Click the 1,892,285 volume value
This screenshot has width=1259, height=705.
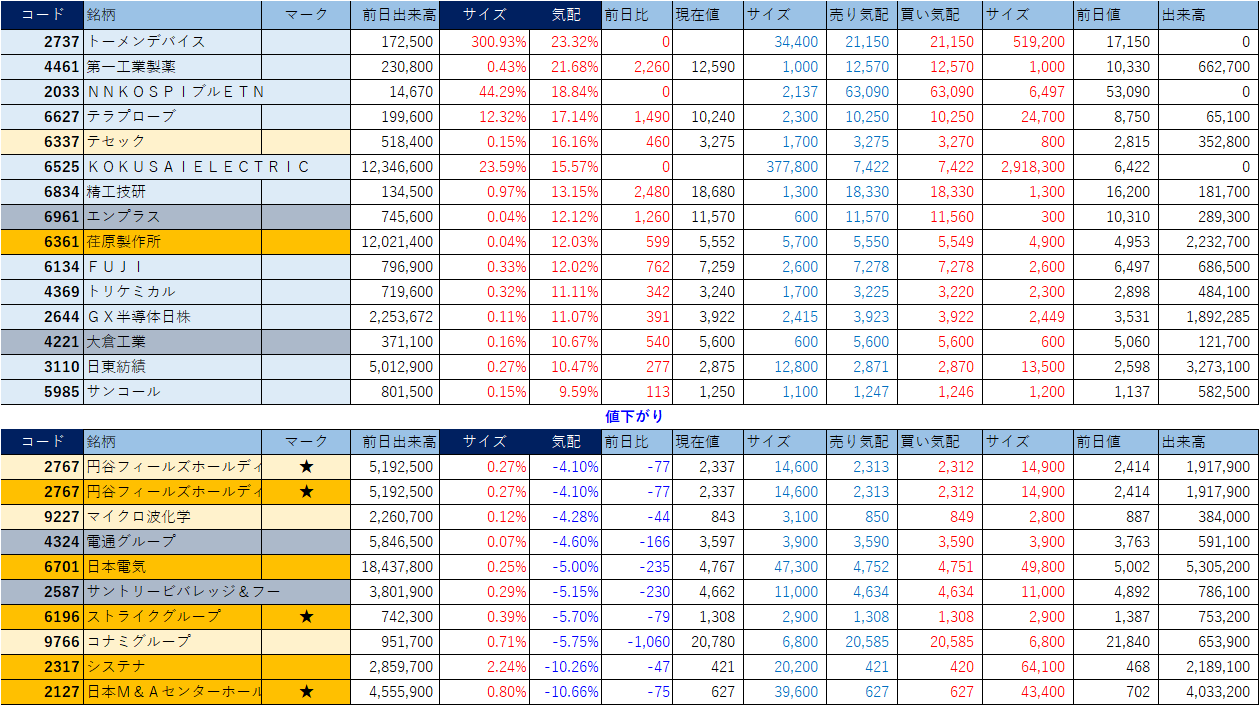(x=1219, y=317)
